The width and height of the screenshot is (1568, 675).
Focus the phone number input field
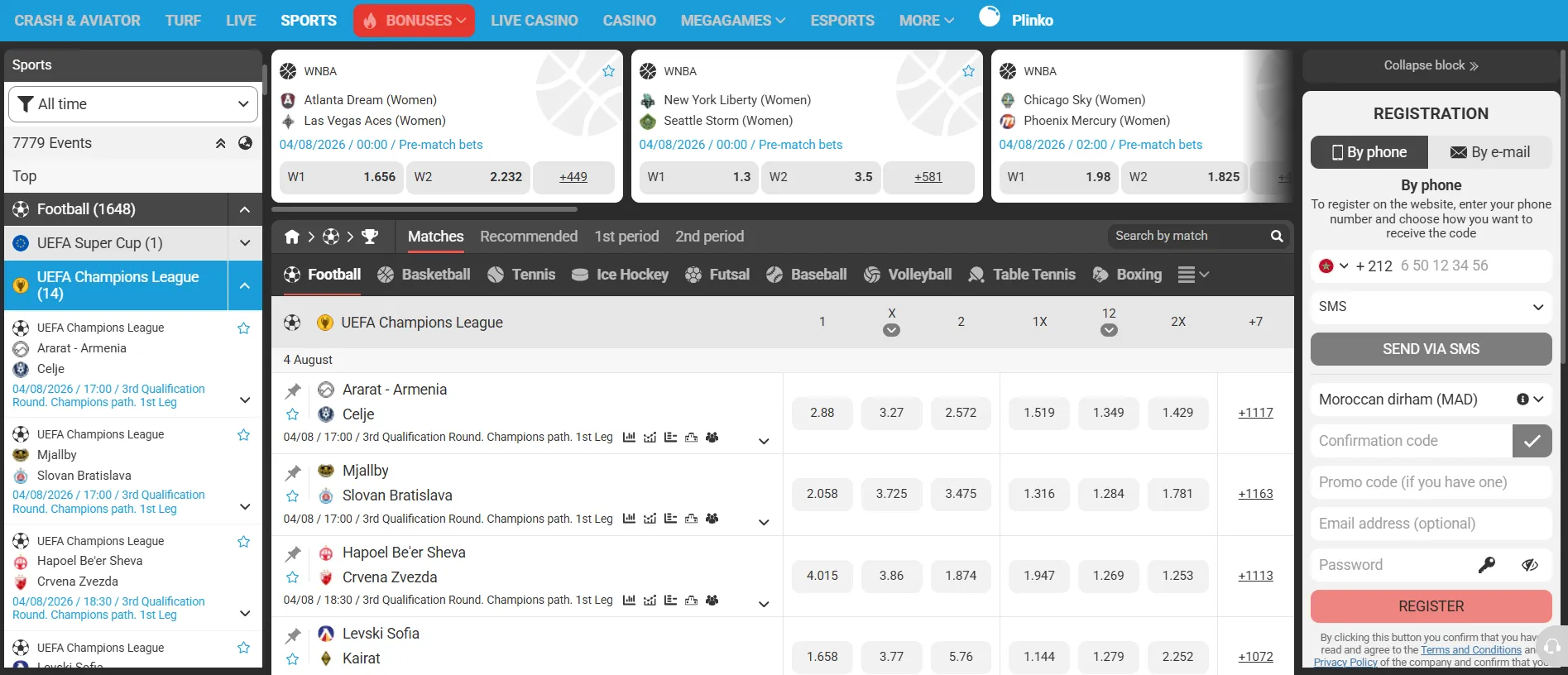1473,266
